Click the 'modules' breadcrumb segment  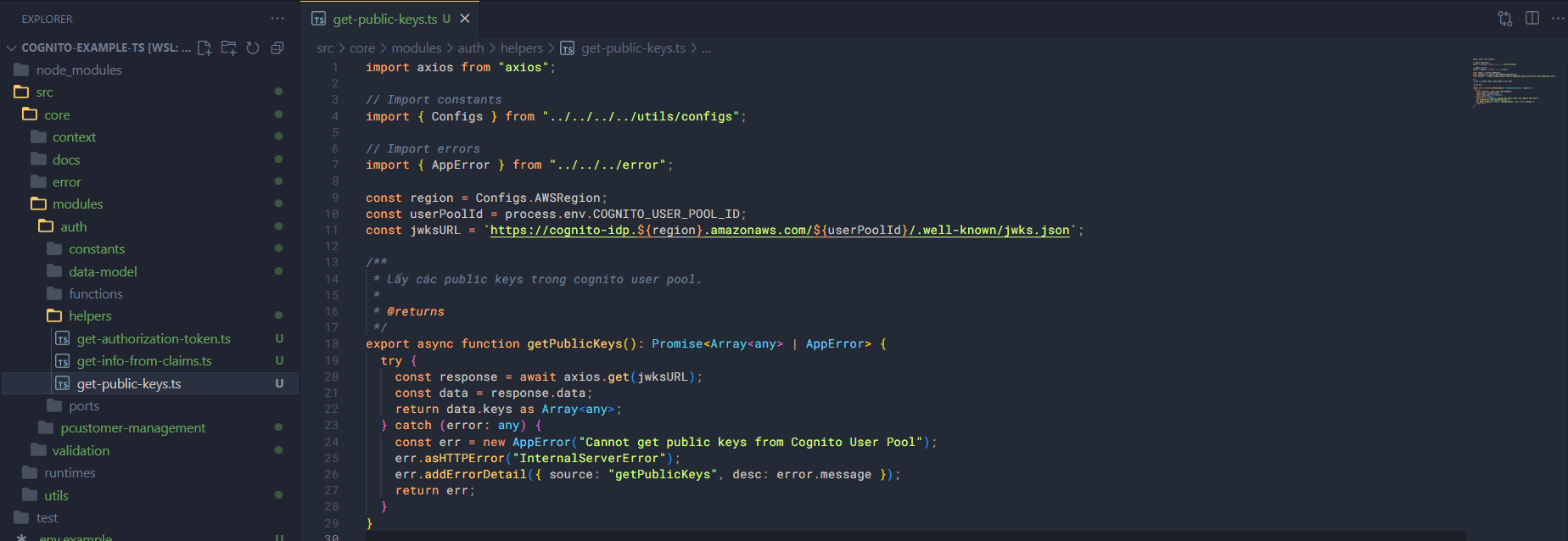416,48
